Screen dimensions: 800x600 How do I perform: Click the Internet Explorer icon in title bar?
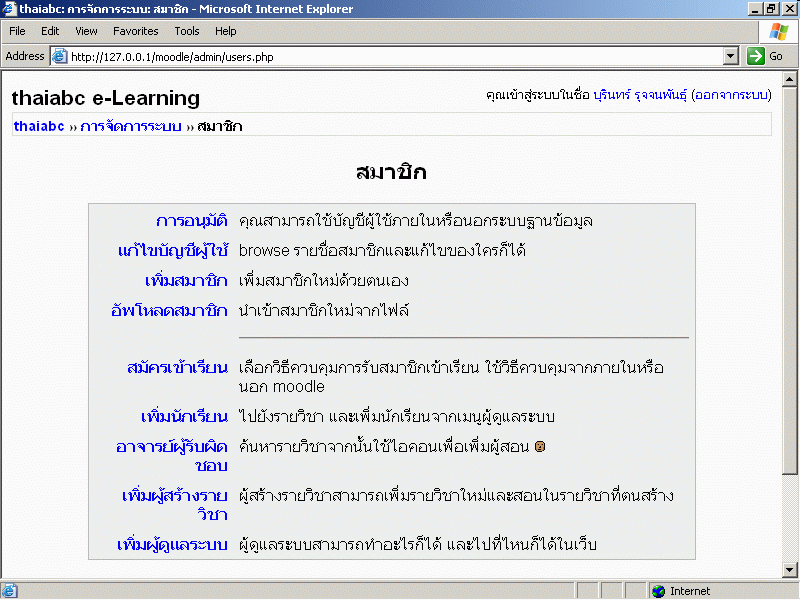(x=9, y=9)
